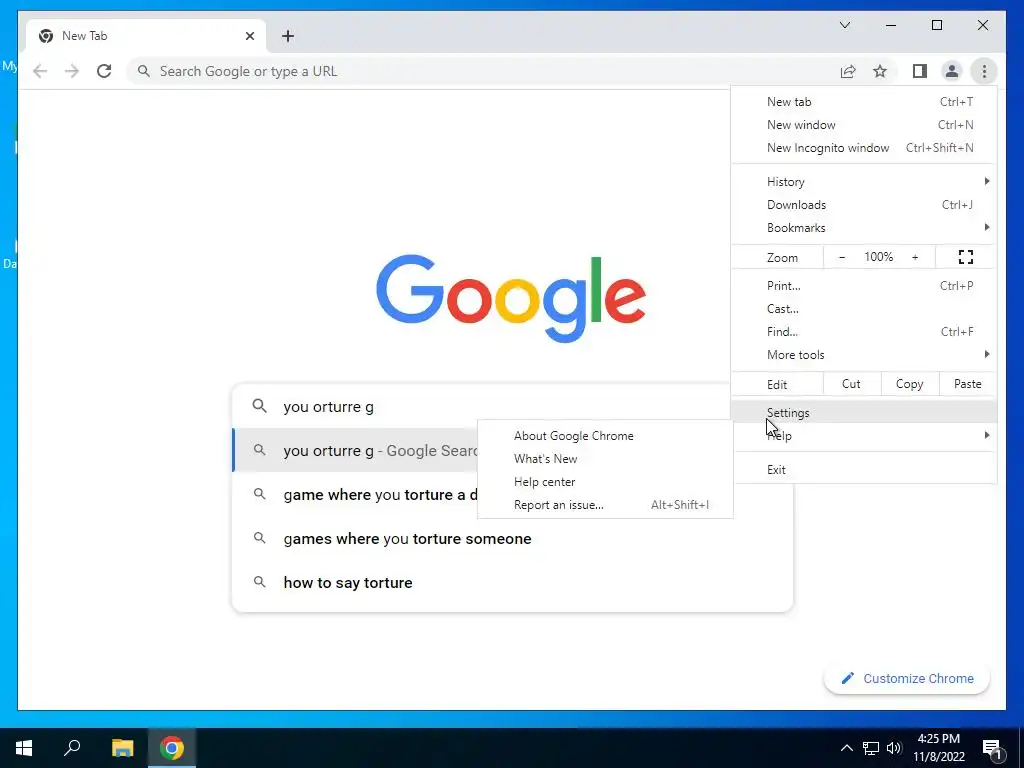Image resolution: width=1024 pixels, height=768 pixels.
Task: Click the tab search chevron in title bar
Action: (844, 25)
